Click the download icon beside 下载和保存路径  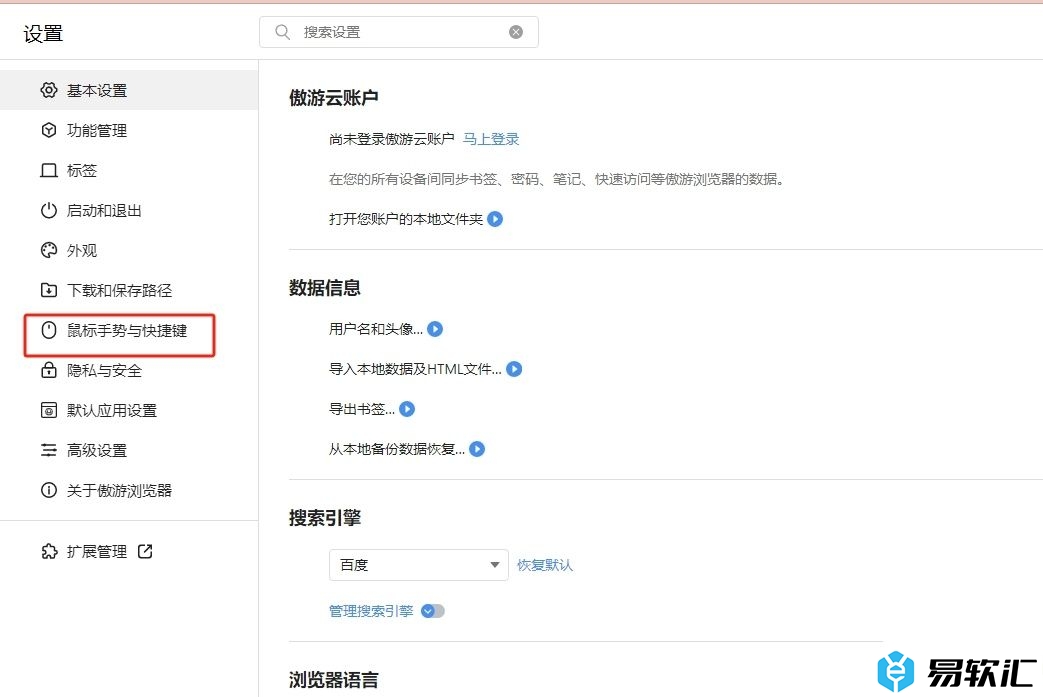49,290
